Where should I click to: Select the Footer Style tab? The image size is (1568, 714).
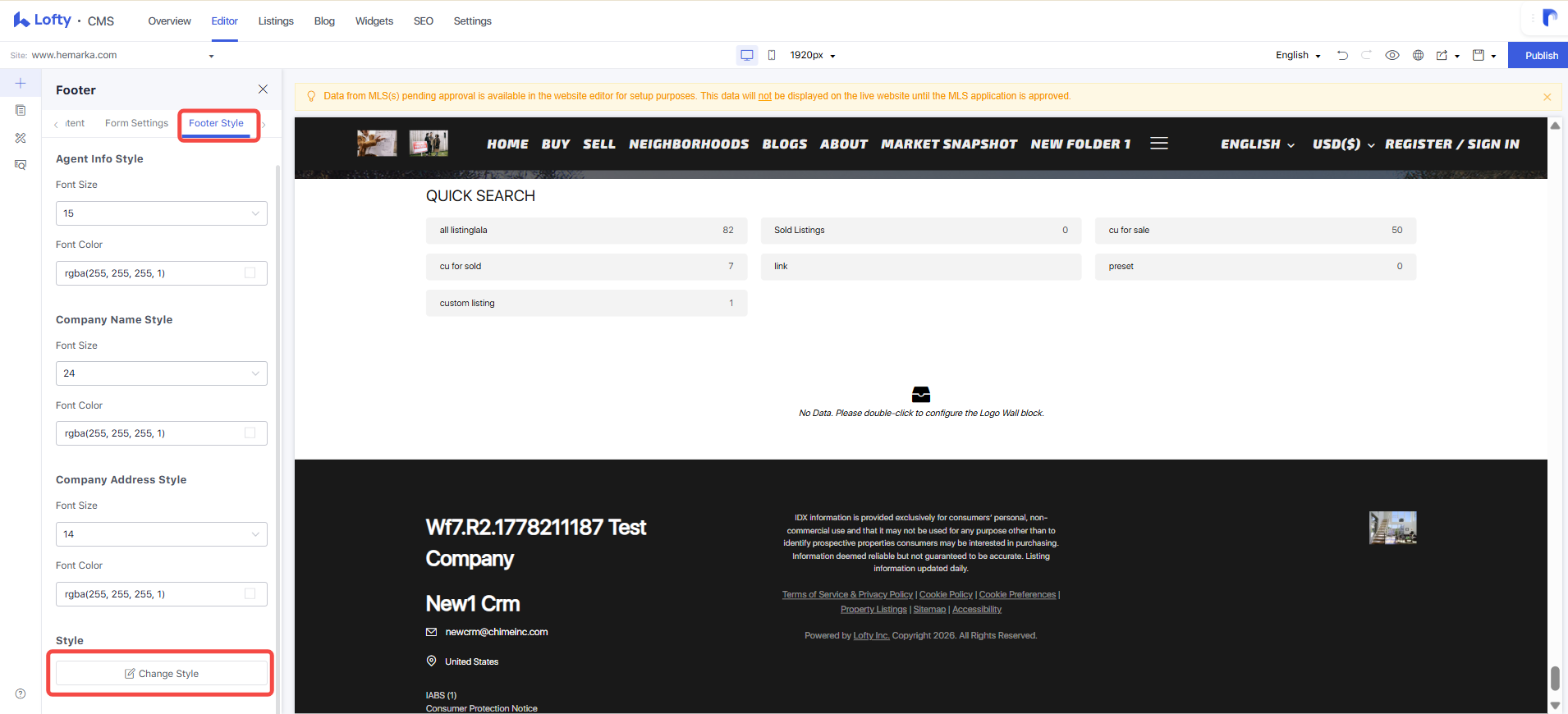[216, 123]
